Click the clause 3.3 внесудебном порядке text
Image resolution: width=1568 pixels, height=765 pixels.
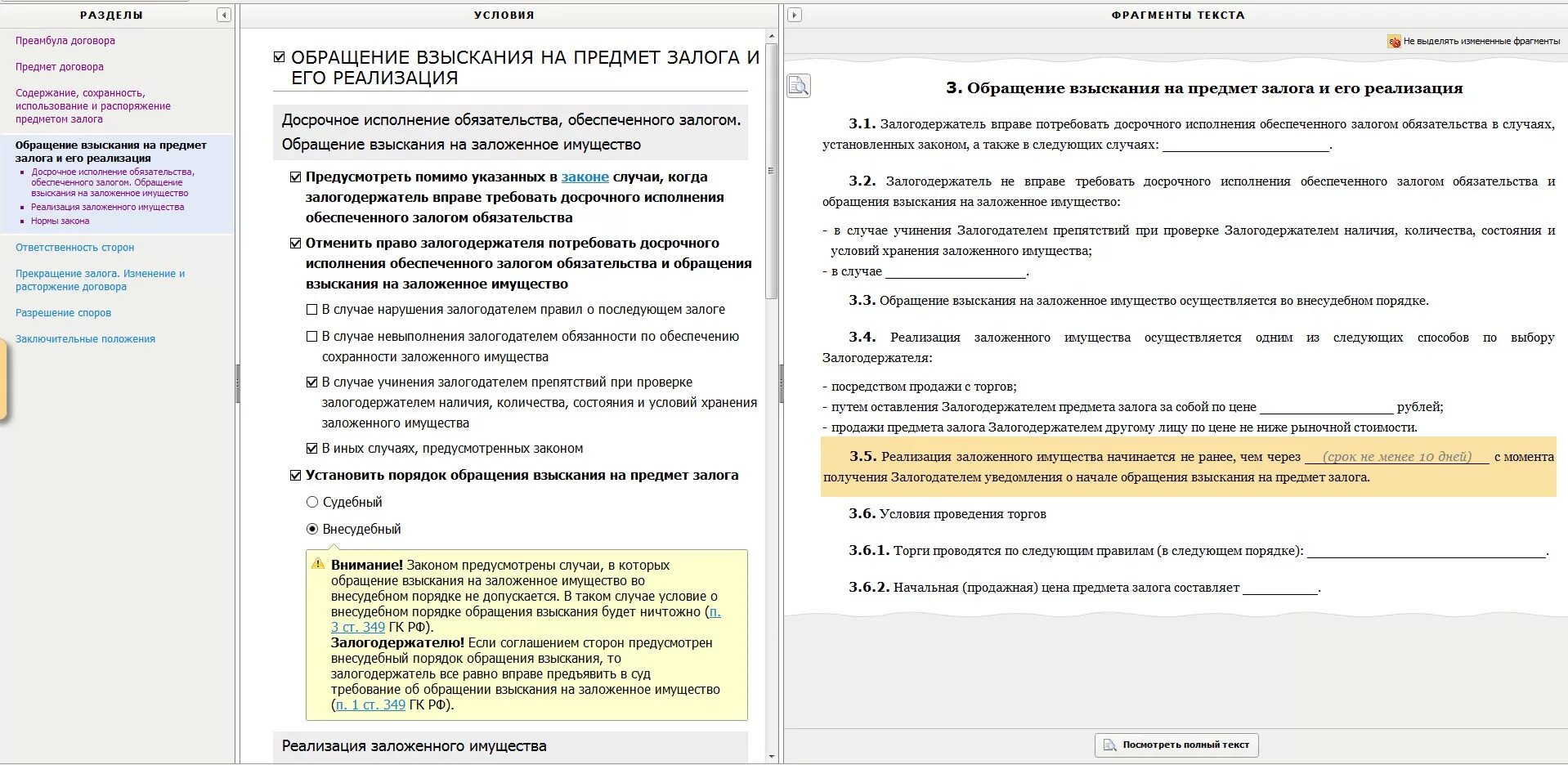tap(1139, 301)
